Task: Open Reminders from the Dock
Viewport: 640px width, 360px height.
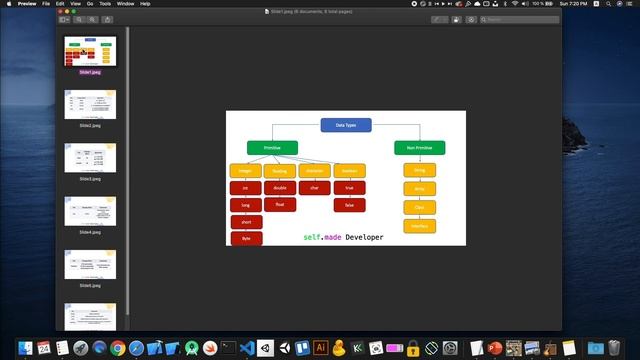Action: [x=62, y=348]
